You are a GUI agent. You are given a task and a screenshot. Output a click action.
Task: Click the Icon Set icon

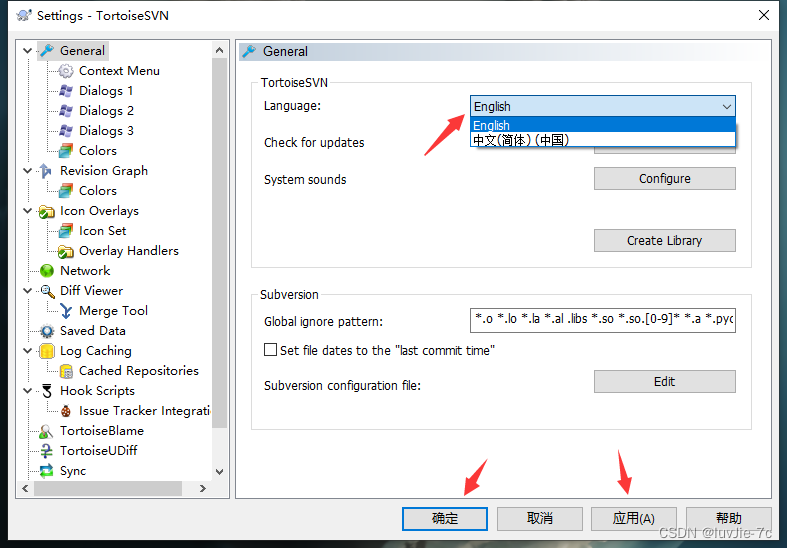[x=66, y=231]
